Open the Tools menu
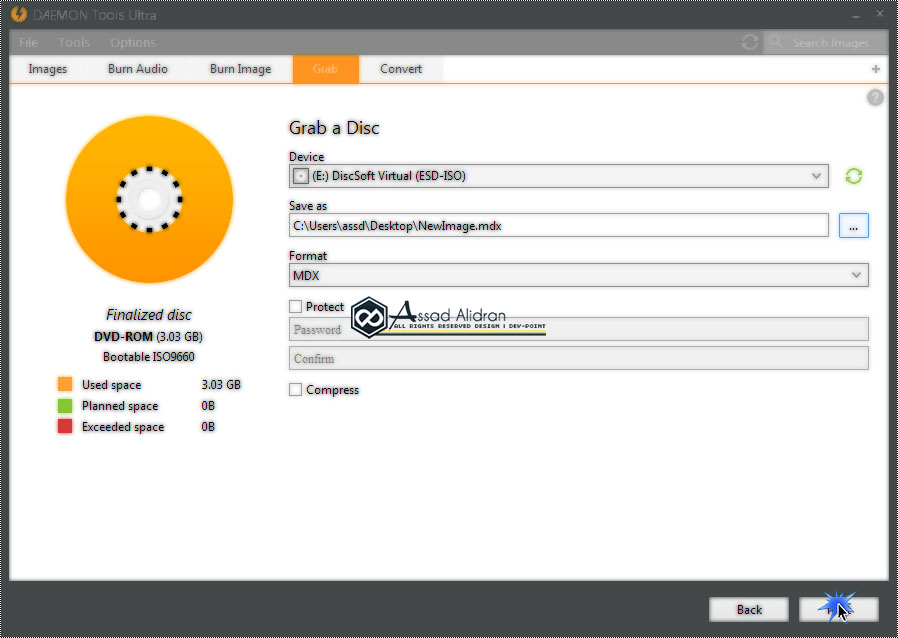The image size is (898, 638). click(74, 42)
